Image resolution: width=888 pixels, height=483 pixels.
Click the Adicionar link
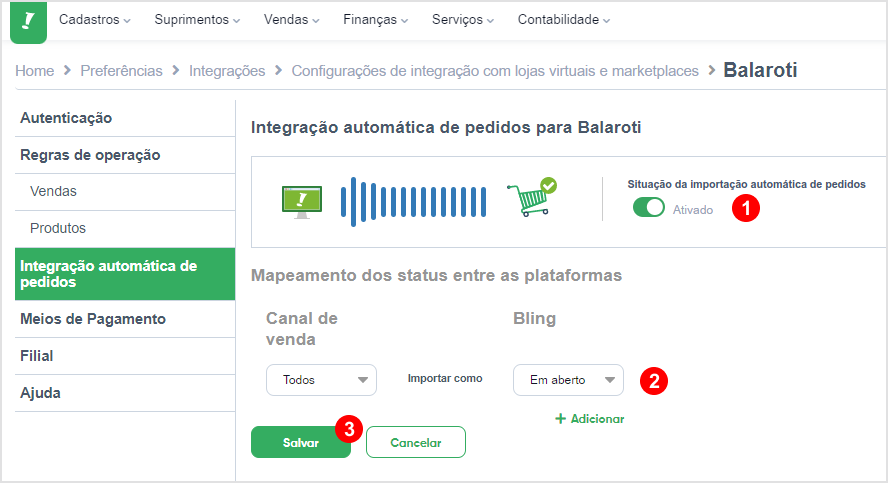click(x=590, y=418)
